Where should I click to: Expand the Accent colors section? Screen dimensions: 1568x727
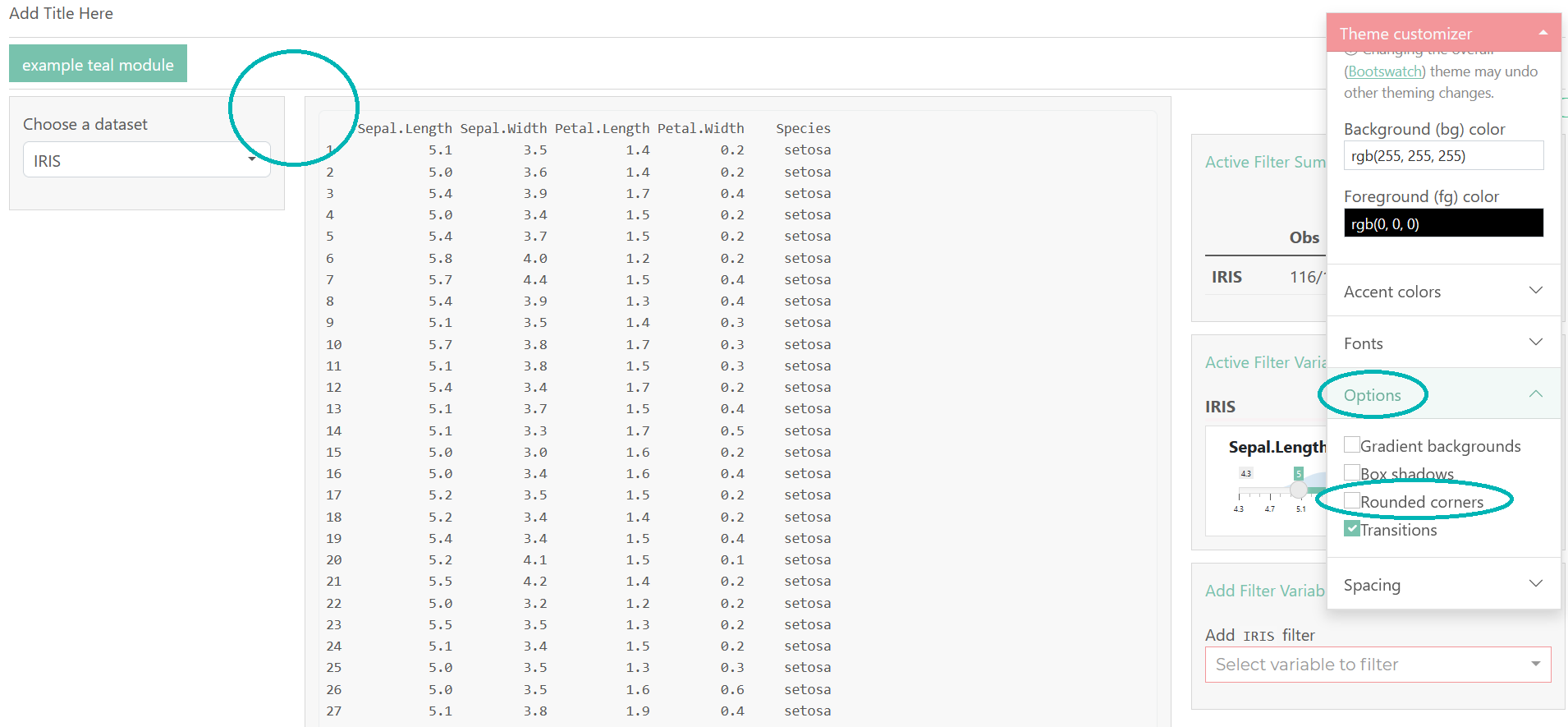click(x=1392, y=292)
